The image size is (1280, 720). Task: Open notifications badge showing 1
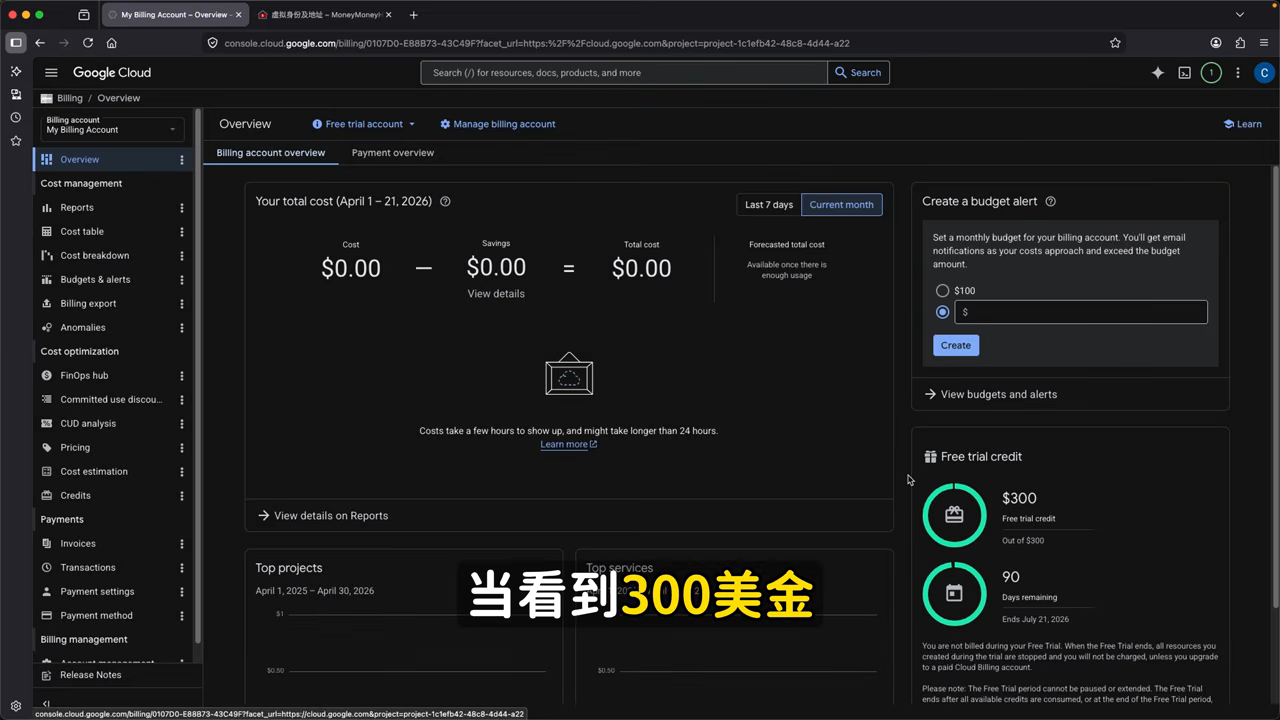click(1211, 73)
